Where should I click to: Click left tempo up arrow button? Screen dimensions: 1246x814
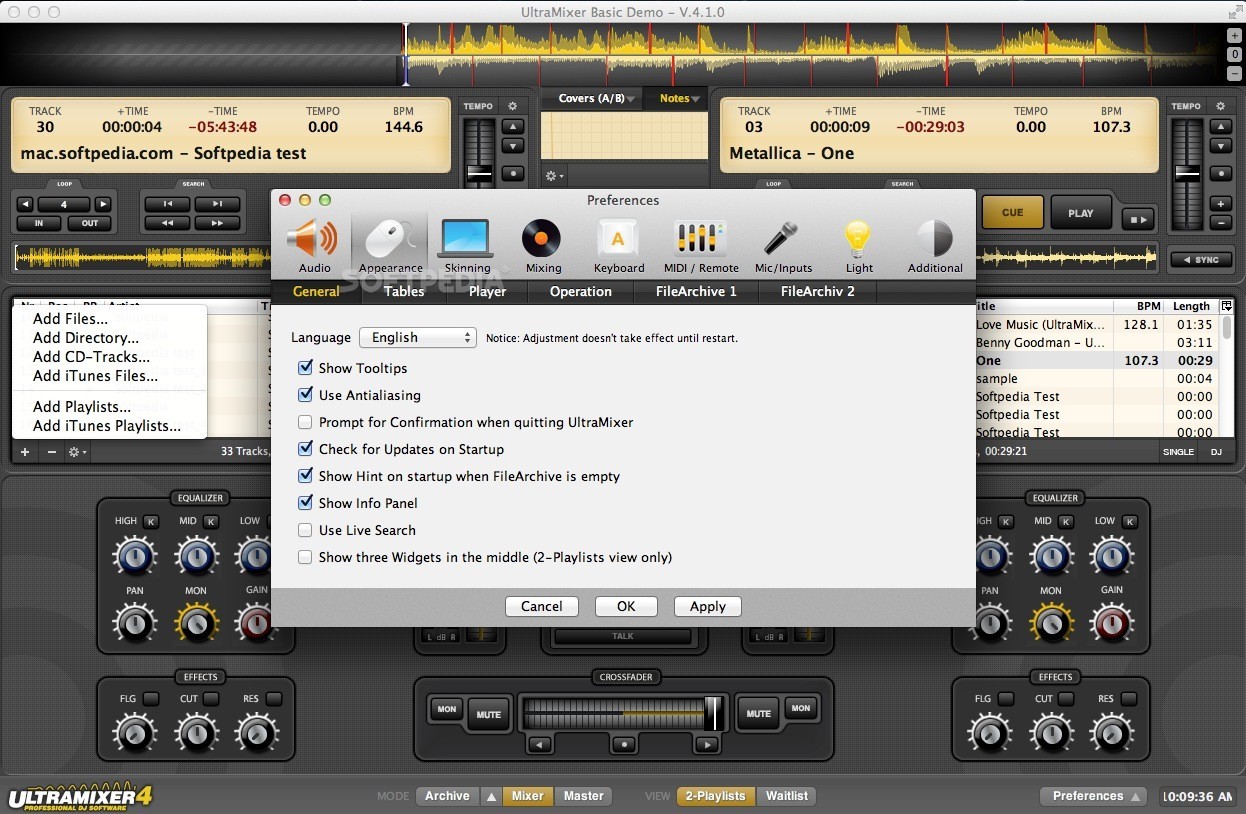(x=512, y=127)
